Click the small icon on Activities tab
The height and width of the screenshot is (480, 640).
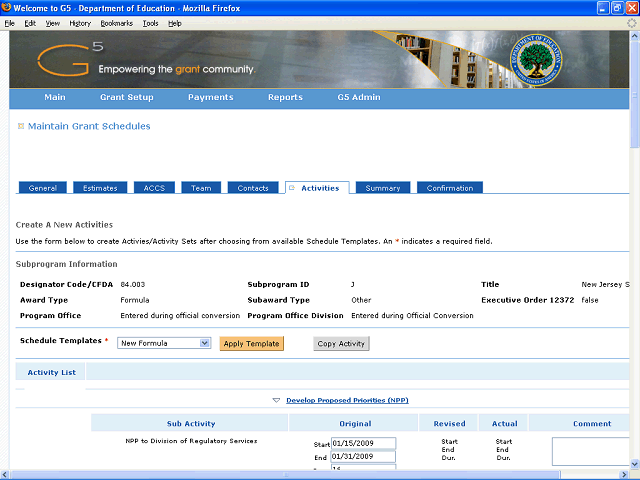coord(292,188)
